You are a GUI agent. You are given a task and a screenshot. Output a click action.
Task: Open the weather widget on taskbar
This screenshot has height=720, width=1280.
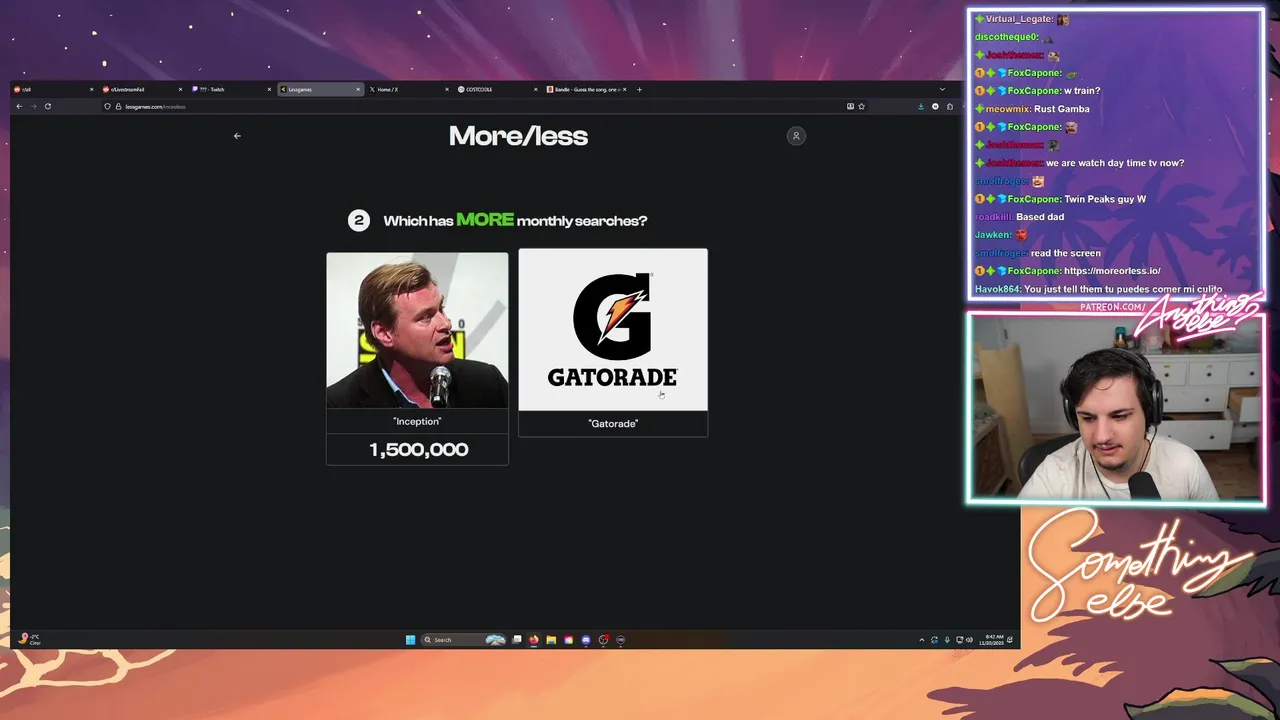click(29, 639)
